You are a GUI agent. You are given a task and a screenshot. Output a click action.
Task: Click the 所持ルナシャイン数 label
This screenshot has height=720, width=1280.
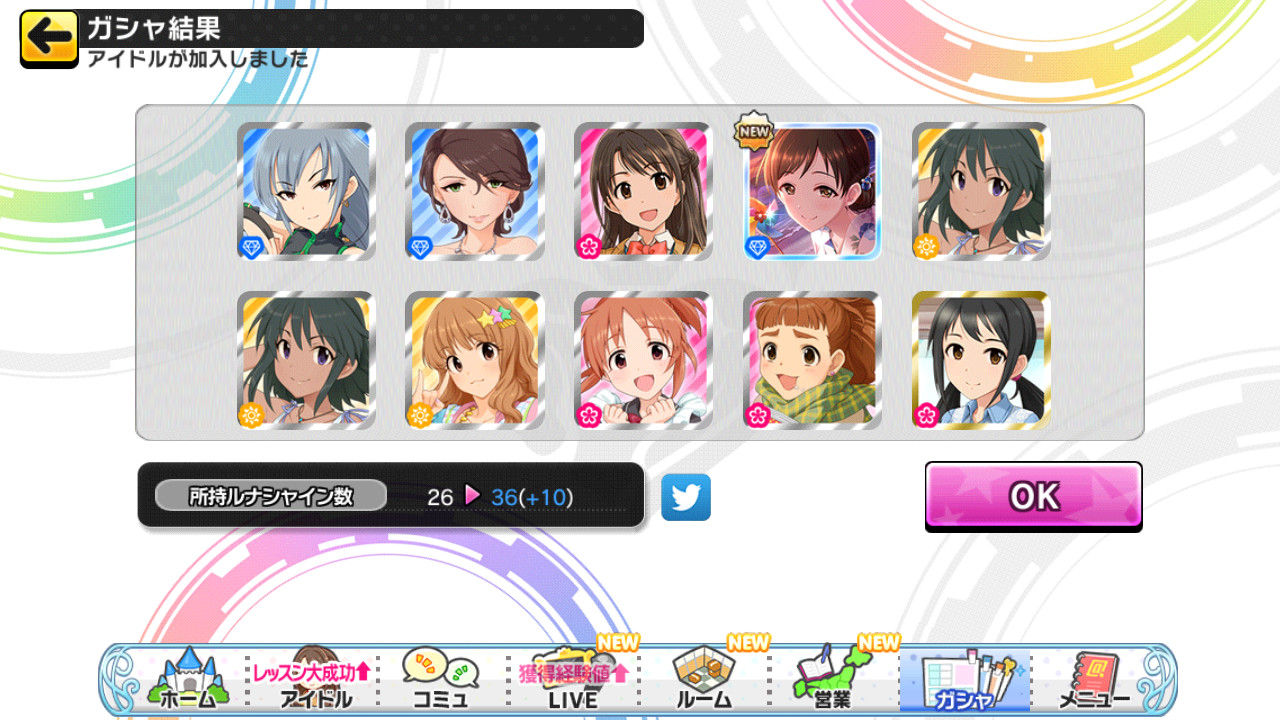click(271, 496)
